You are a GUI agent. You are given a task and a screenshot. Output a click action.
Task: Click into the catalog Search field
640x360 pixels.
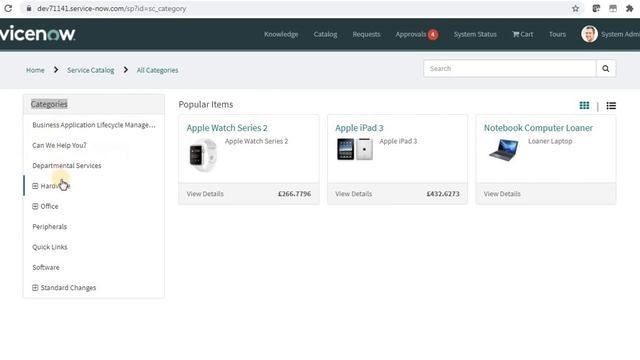coord(509,69)
